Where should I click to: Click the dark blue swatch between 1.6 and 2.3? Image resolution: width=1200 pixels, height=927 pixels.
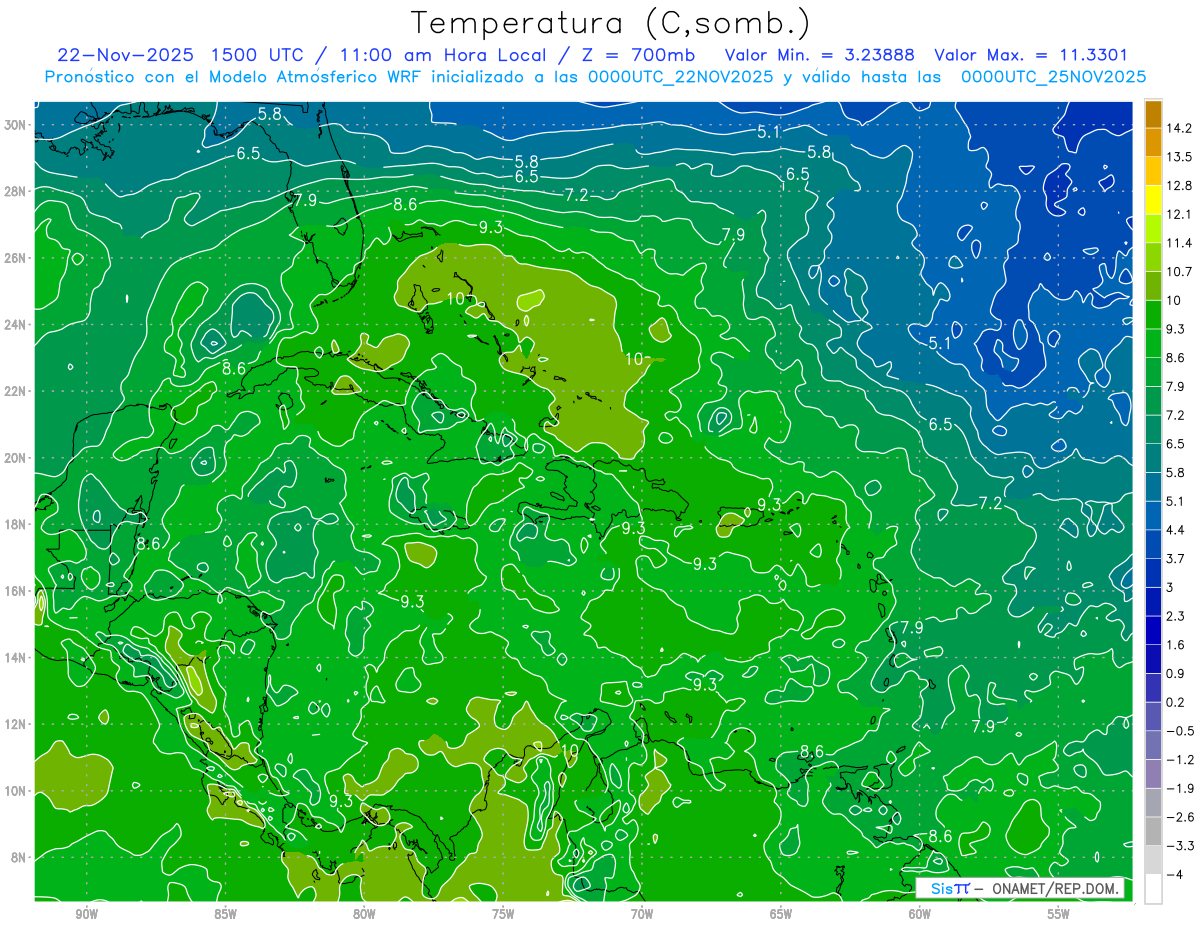pos(1153,631)
